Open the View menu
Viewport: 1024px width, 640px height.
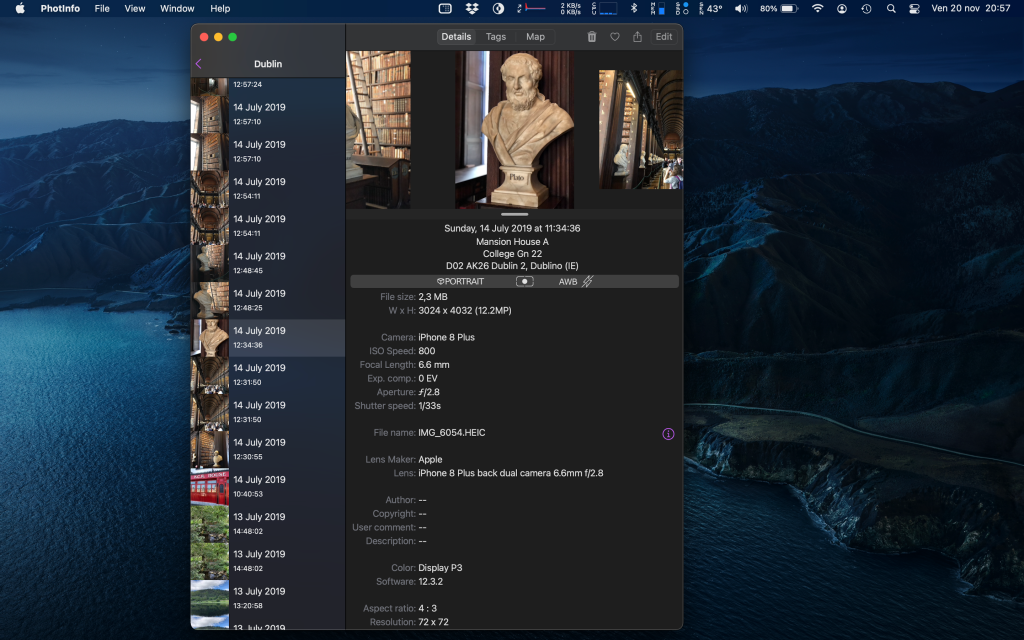pos(135,8)
